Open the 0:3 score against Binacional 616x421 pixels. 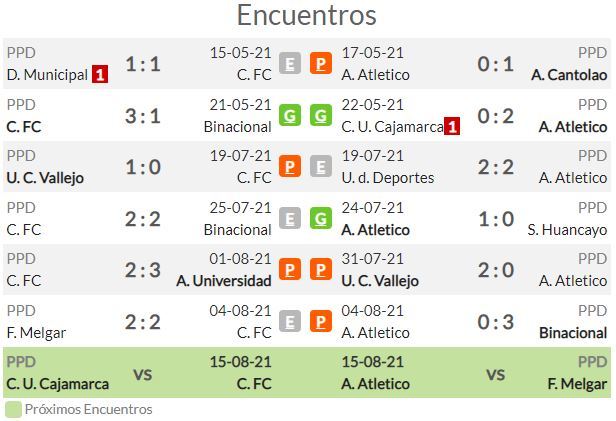click(x=496, y=322)
